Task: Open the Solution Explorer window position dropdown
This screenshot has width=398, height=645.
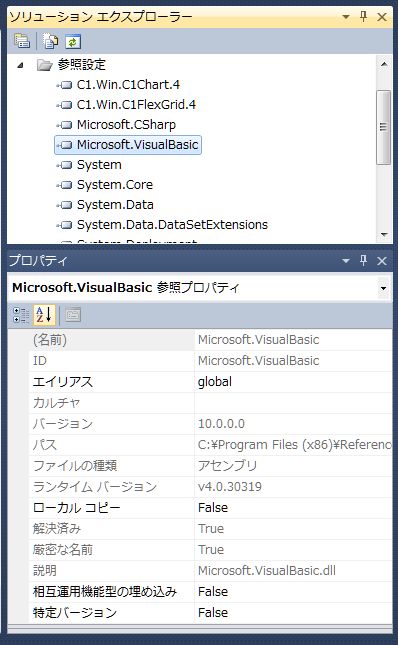Action: click(346, 17)
